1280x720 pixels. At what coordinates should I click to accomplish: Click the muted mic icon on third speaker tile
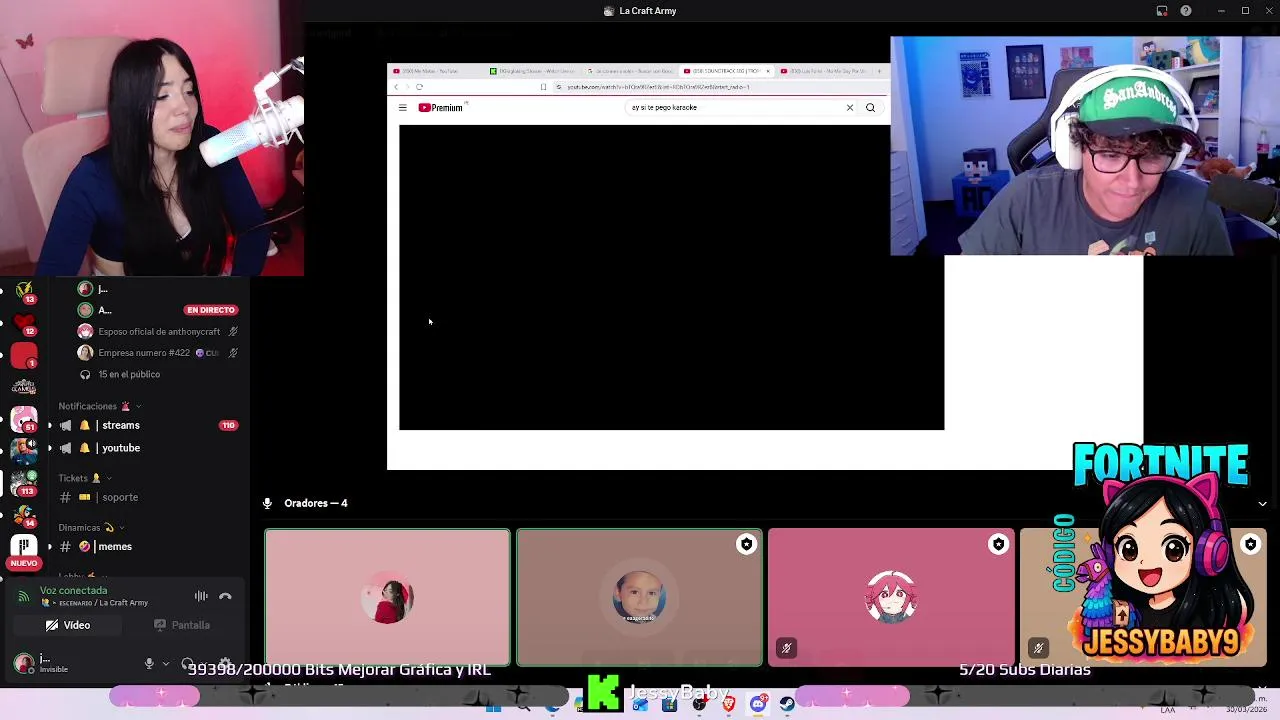(786, 648)
